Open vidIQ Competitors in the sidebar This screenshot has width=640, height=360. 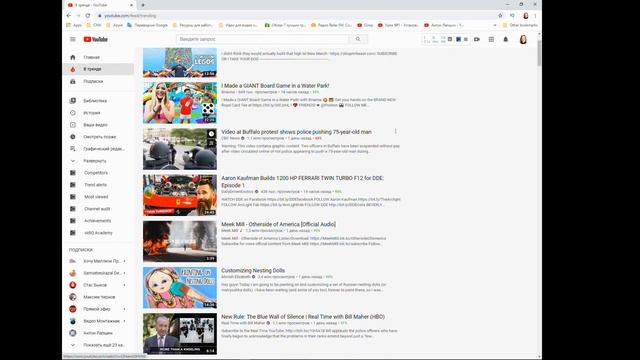[x=98, y=173]
